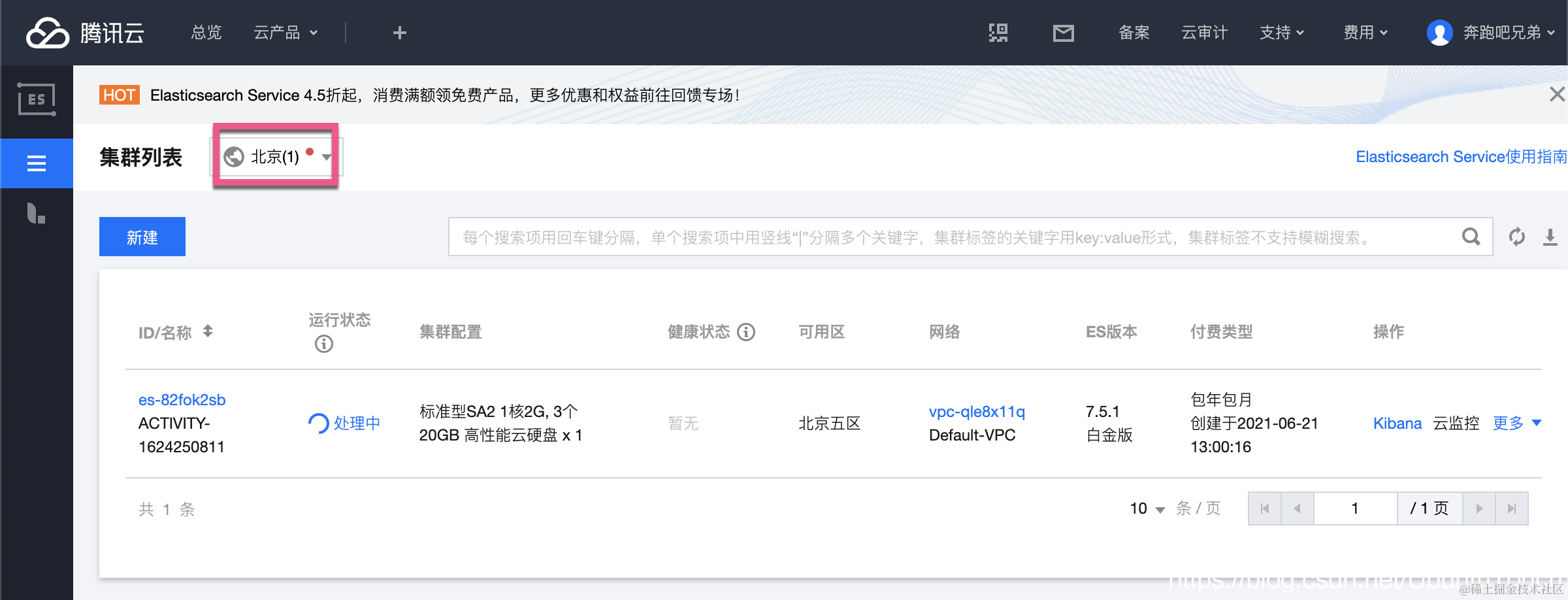Click the Default-VPC network name
The image size is (1568, 600).
(x=972, y=435)
